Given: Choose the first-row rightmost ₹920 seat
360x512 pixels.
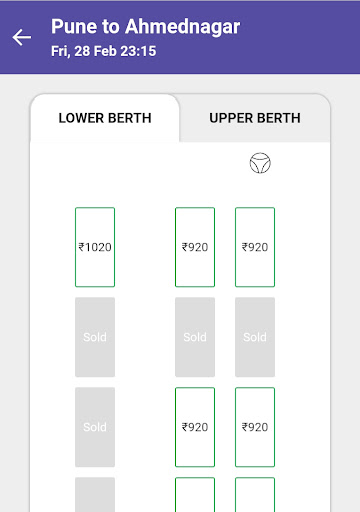Looking at the screenshot, I should [255, 247].
